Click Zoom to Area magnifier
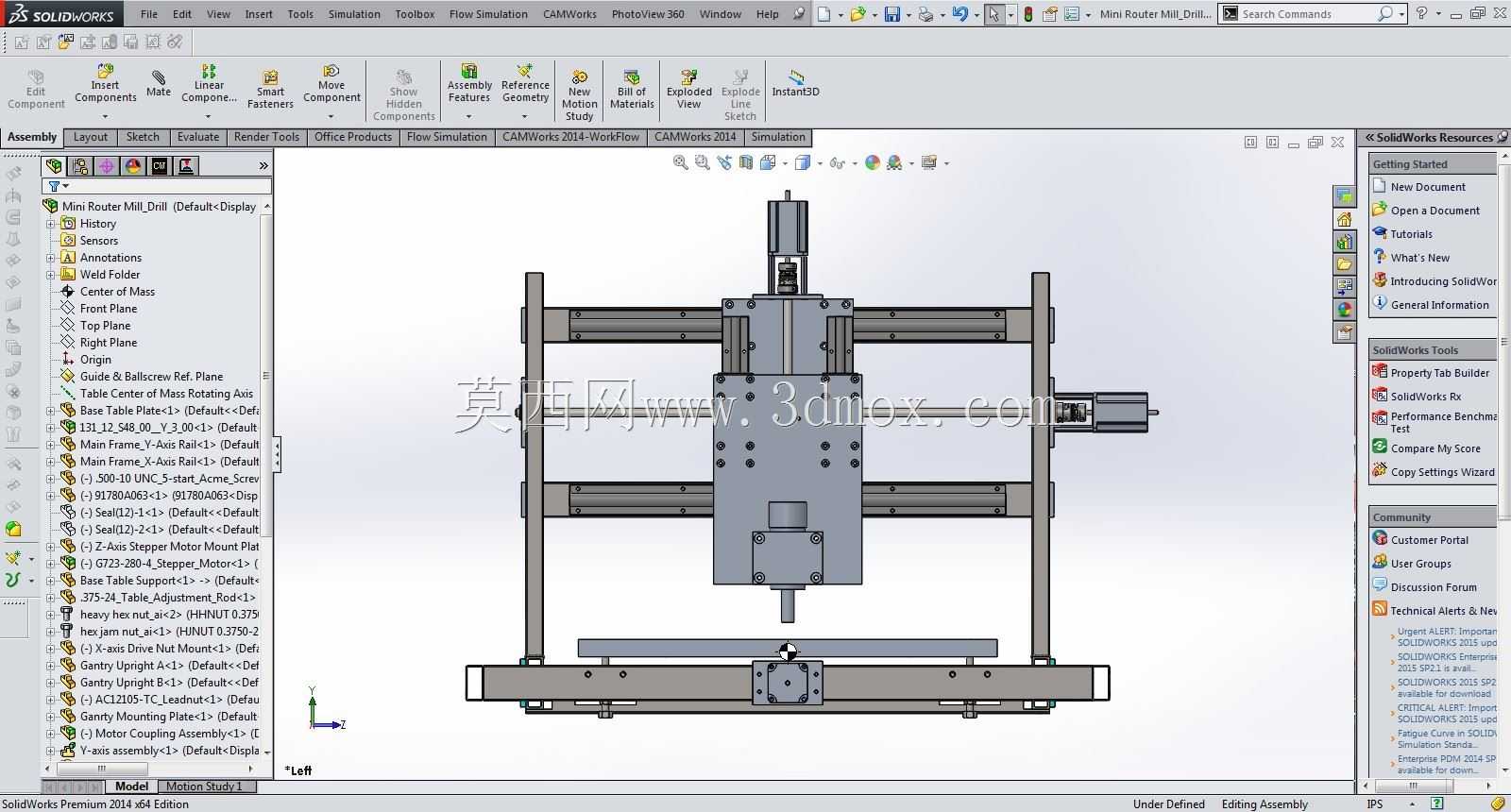 tap(702, 162)
